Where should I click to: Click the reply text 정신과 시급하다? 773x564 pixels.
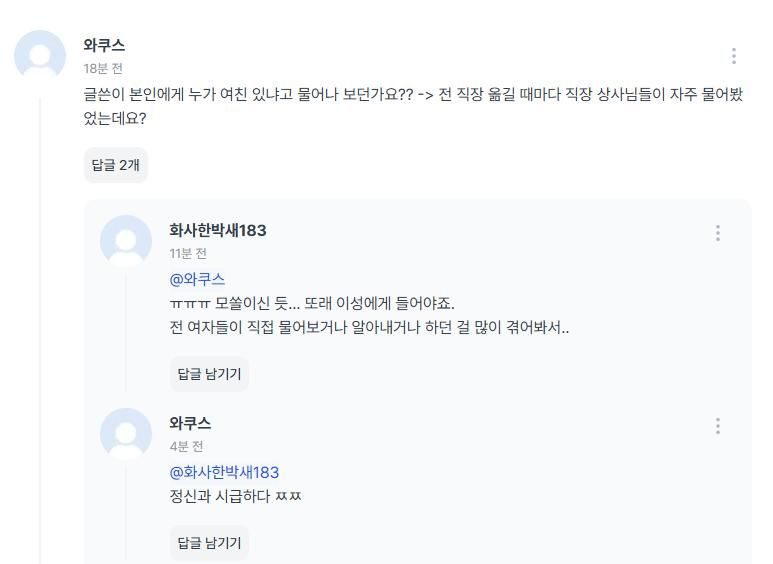(235, 496)
